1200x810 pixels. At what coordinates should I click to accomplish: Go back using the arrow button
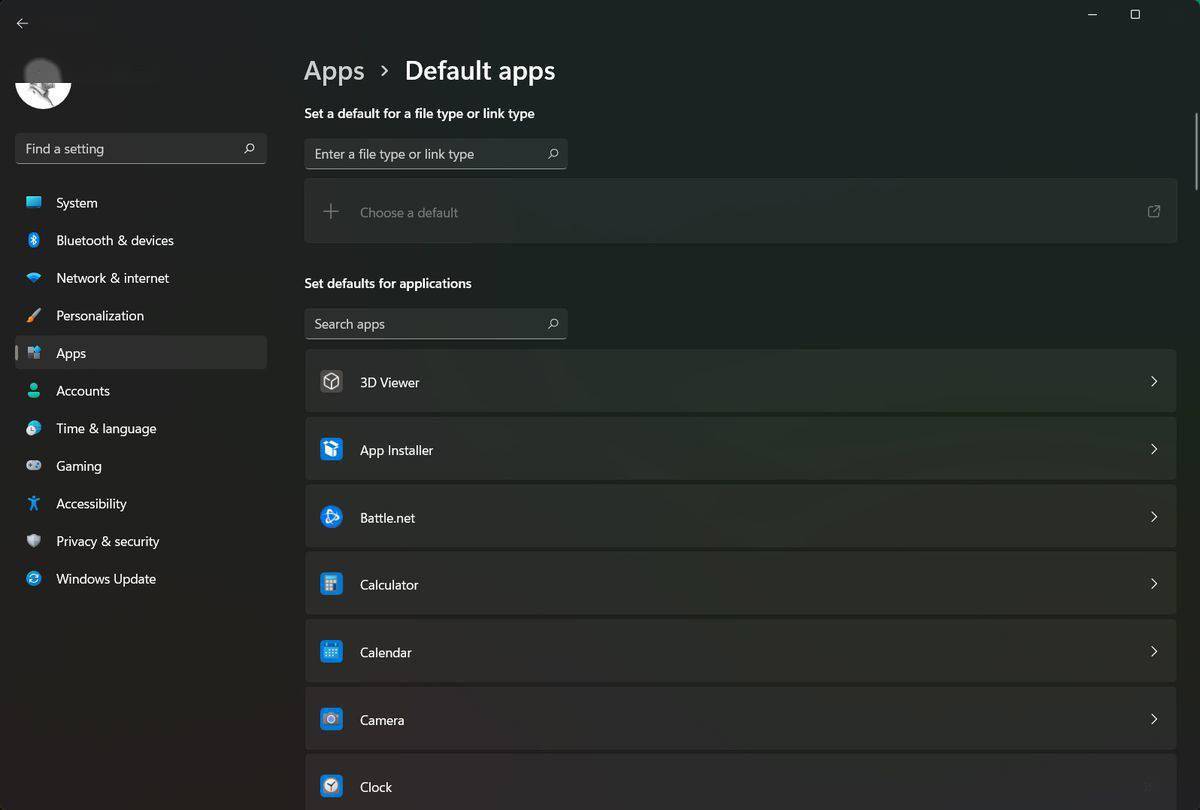[22, 22]
